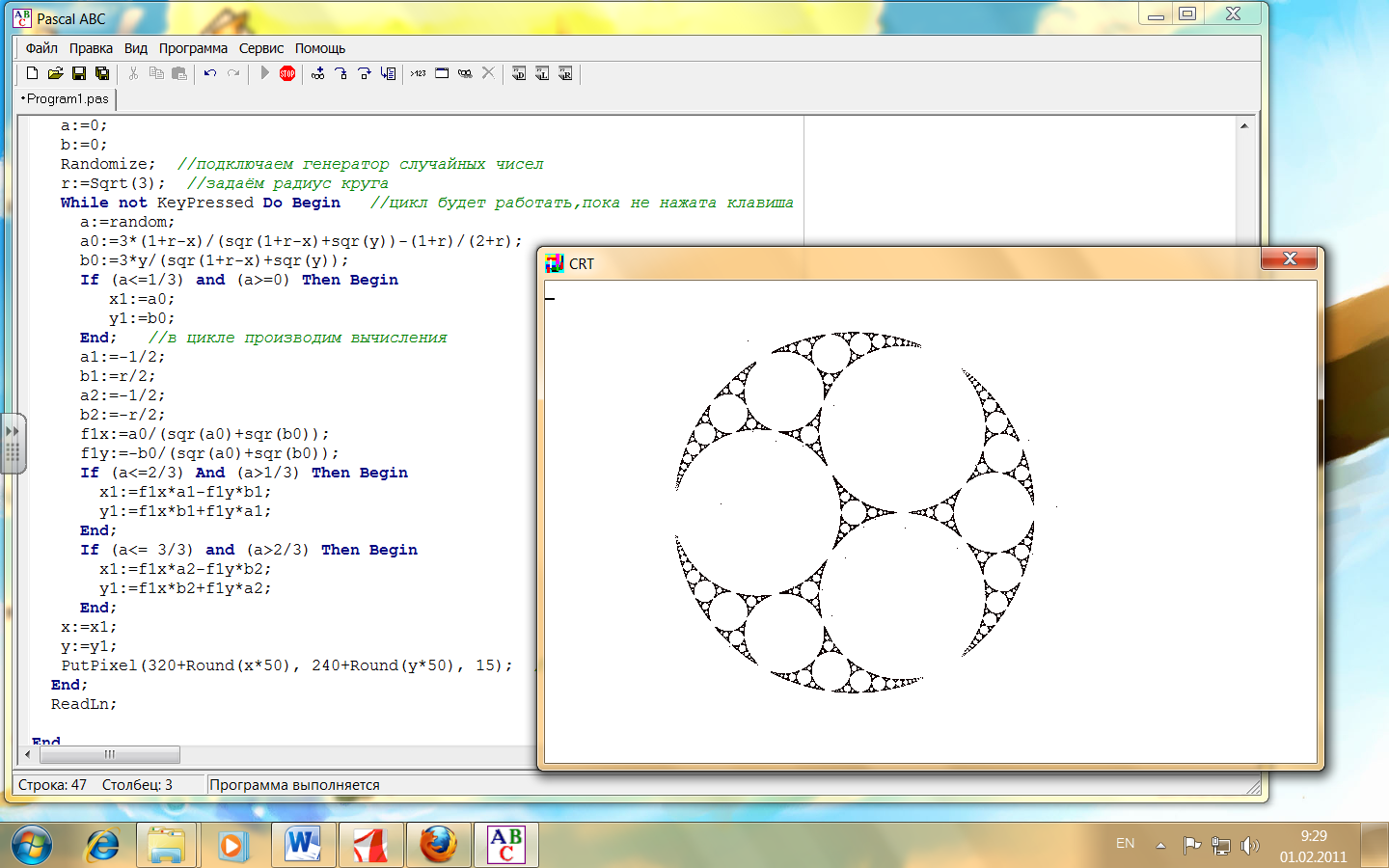Open Firefox from the taskbar
The image size is (1389, 868).
click(439, 845)
